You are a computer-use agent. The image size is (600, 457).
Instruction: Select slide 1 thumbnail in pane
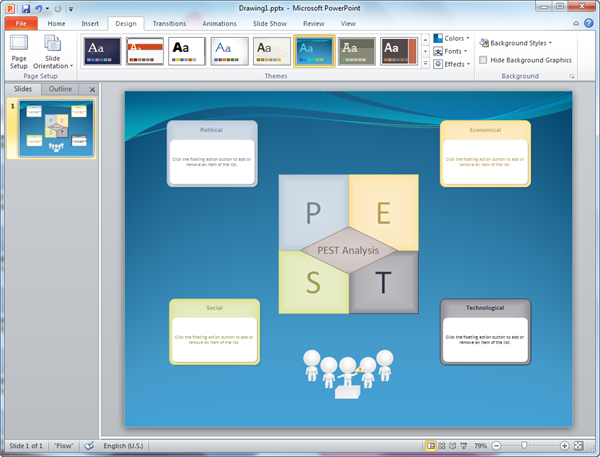56,128
